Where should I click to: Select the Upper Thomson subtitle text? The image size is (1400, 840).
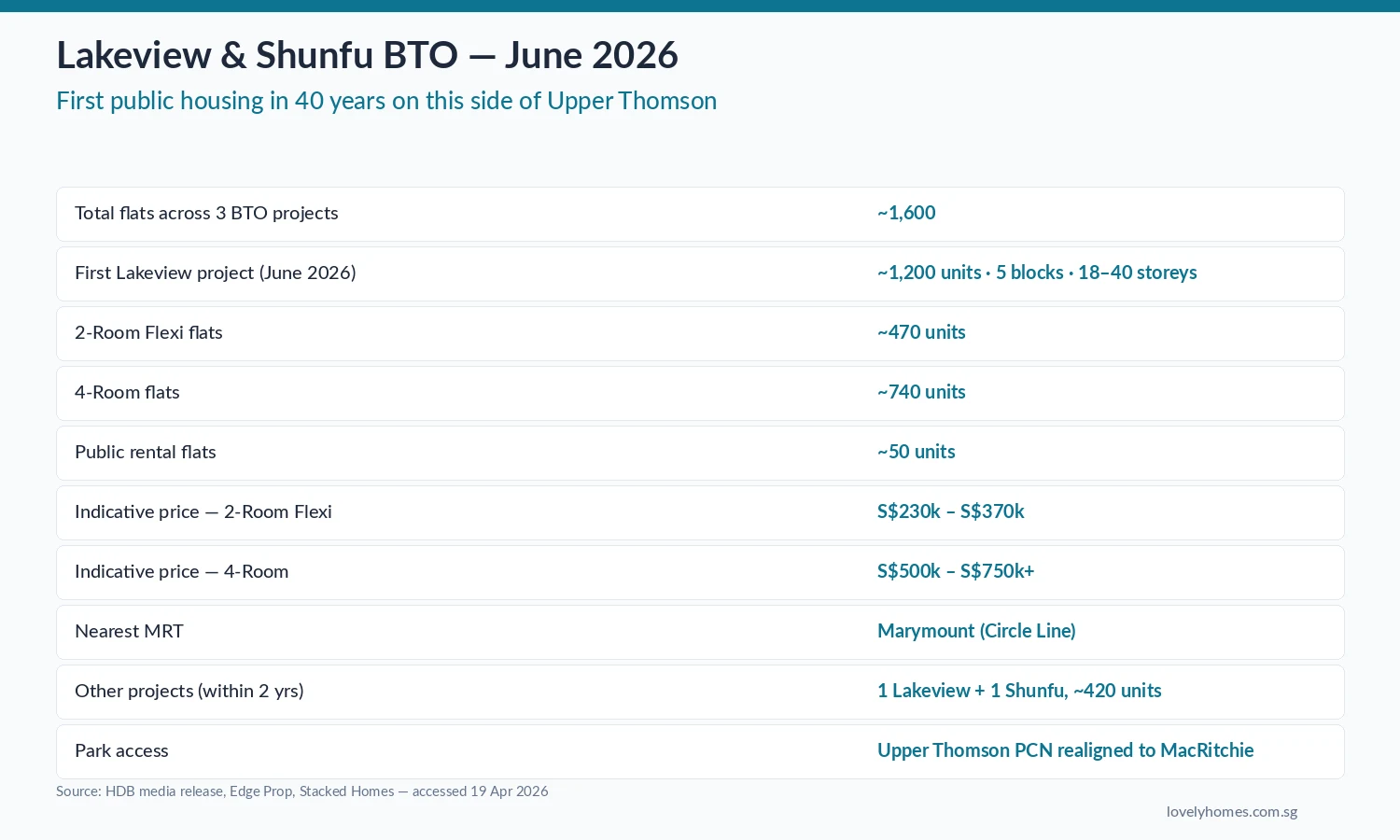[386, 100]
